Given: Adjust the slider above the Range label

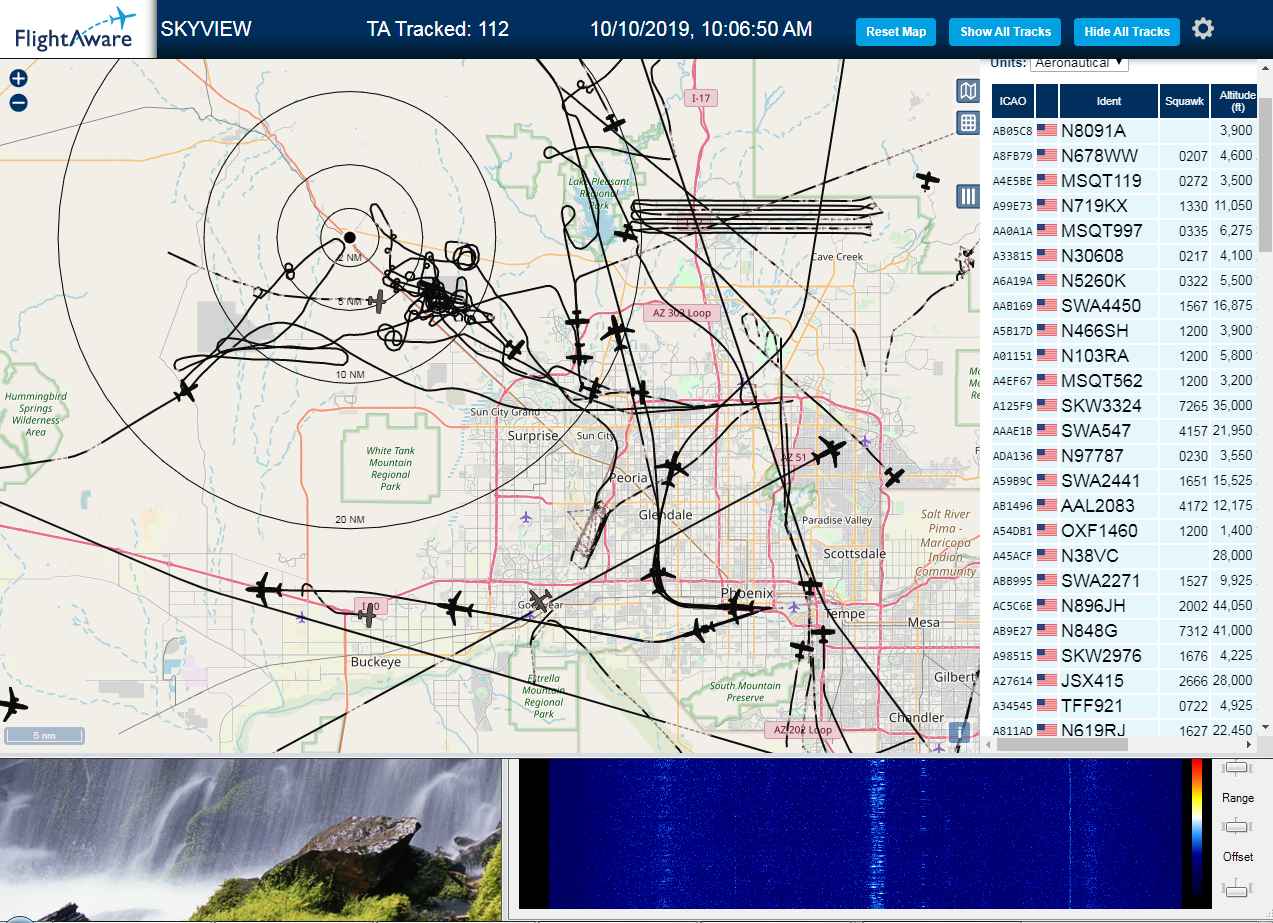Looking at the screenshot, I should tap(1238, 767).
